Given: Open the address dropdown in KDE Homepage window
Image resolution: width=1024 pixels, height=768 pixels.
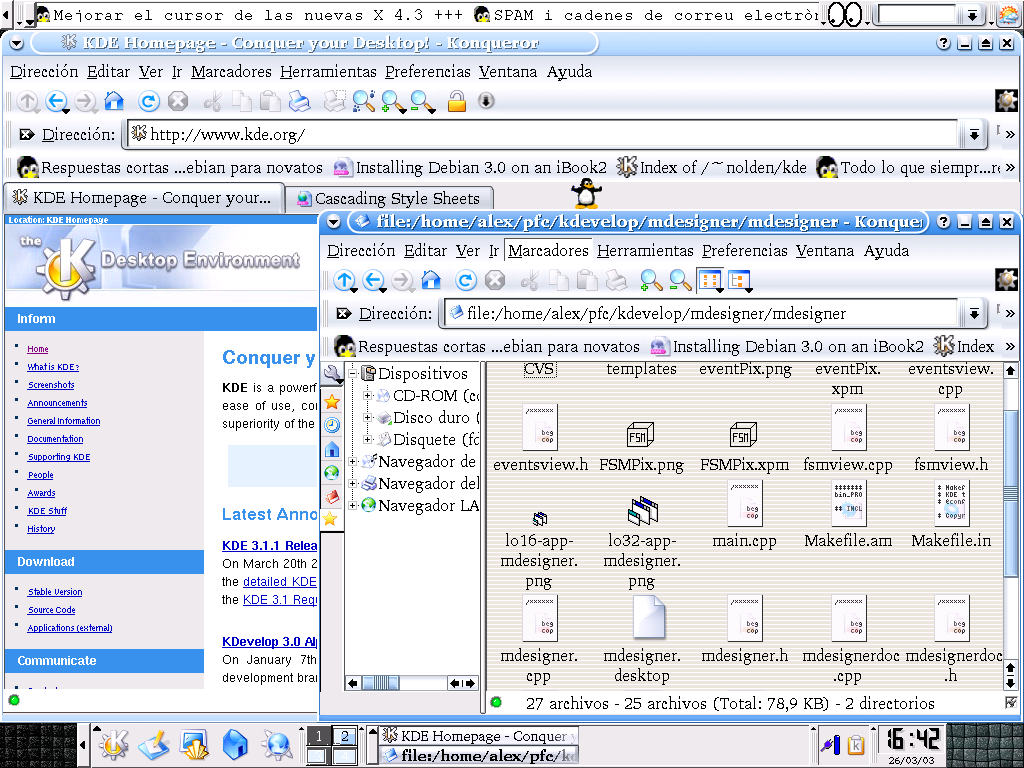Looking at the screenshot, I should click(974, 135).
